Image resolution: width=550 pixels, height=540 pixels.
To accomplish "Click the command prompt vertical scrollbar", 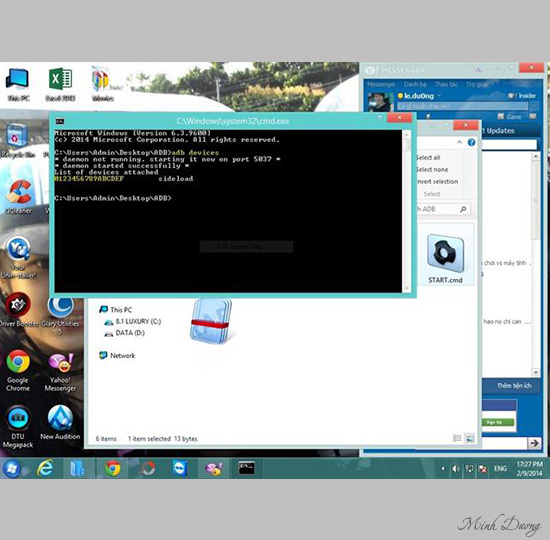I will pos(407,211).
